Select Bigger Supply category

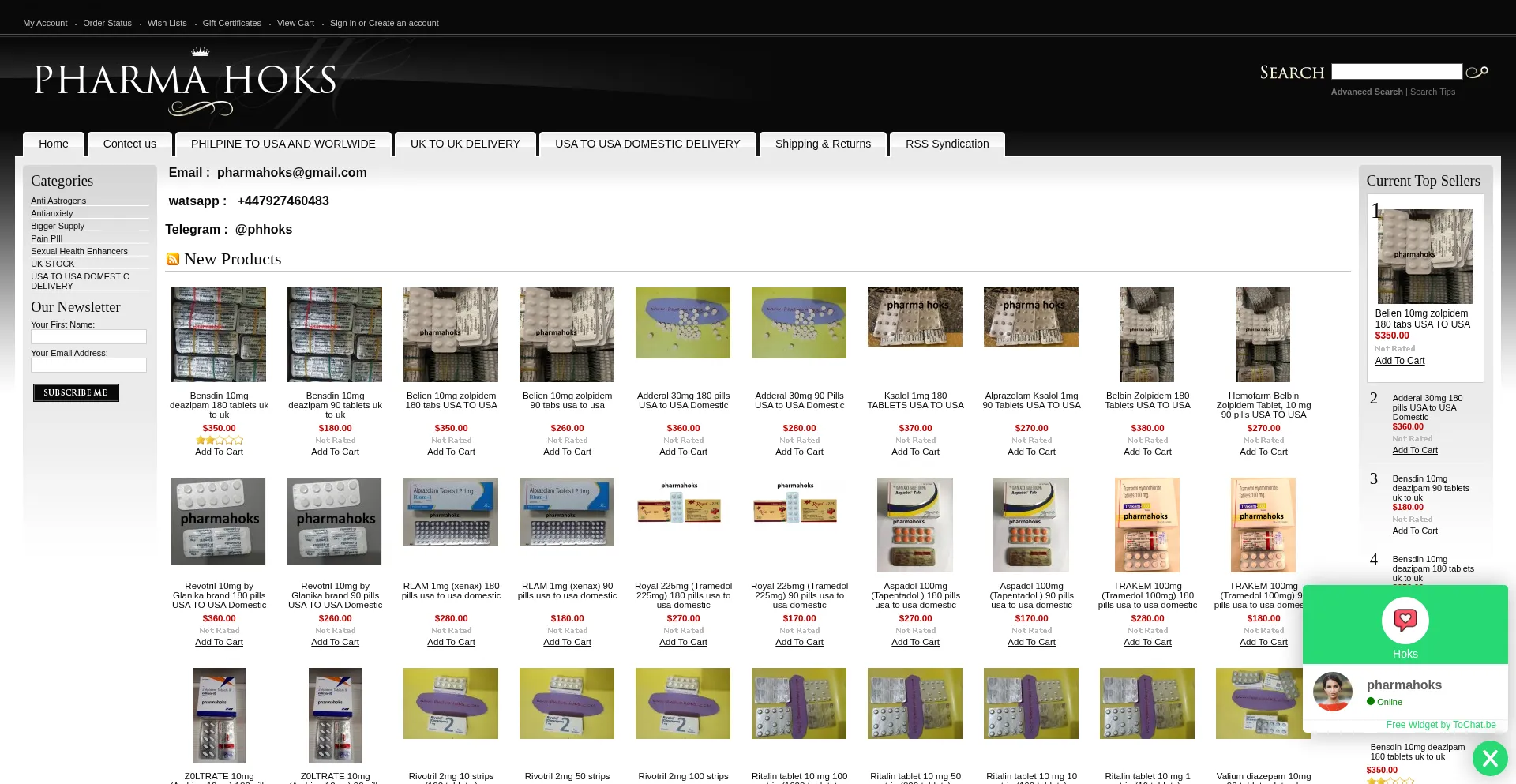pos(58,226)
